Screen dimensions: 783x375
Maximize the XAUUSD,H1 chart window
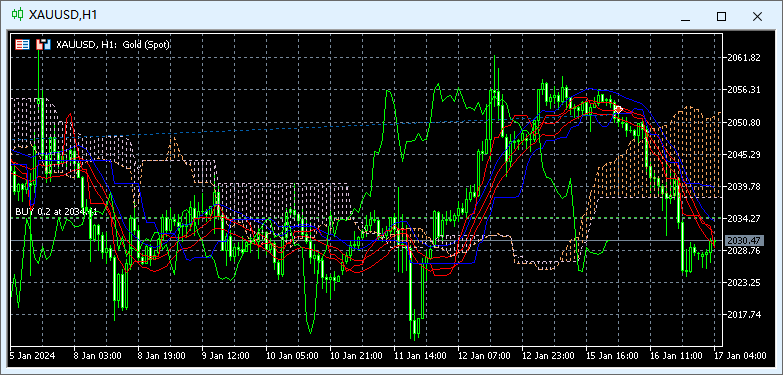point(721,16)
